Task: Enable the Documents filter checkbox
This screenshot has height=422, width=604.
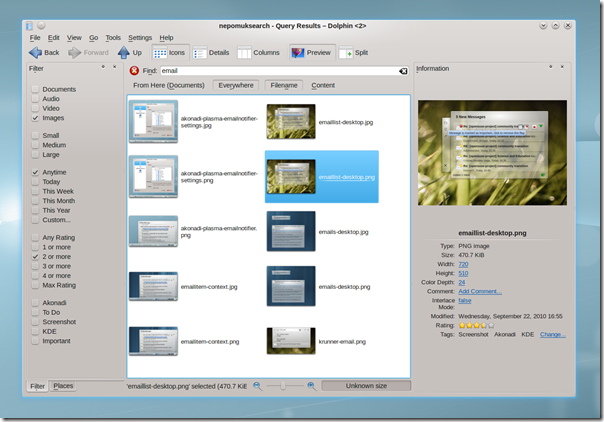Action: pos(36,89)
